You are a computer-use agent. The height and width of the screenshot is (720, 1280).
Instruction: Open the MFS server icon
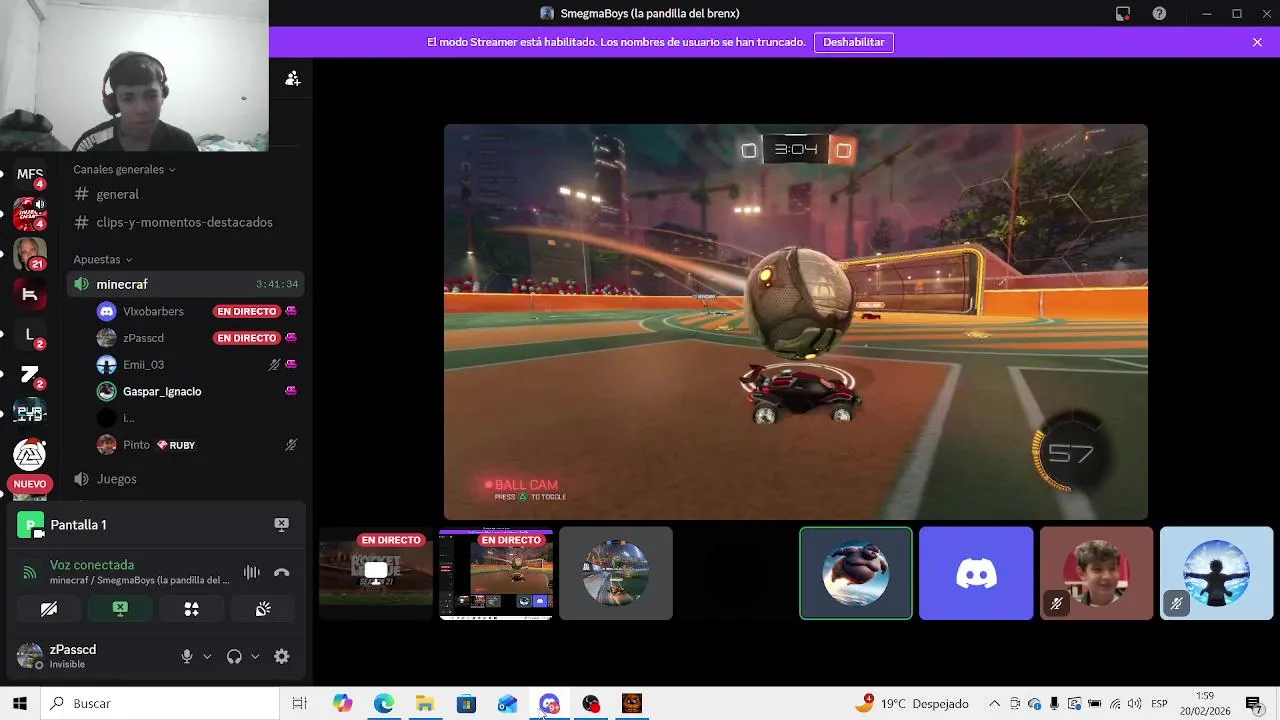(x=29, y=173)
